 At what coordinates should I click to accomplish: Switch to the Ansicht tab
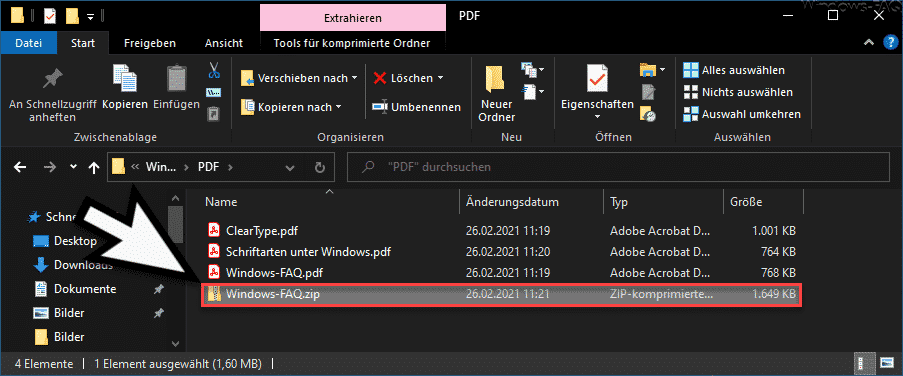(x=224, y=43)
